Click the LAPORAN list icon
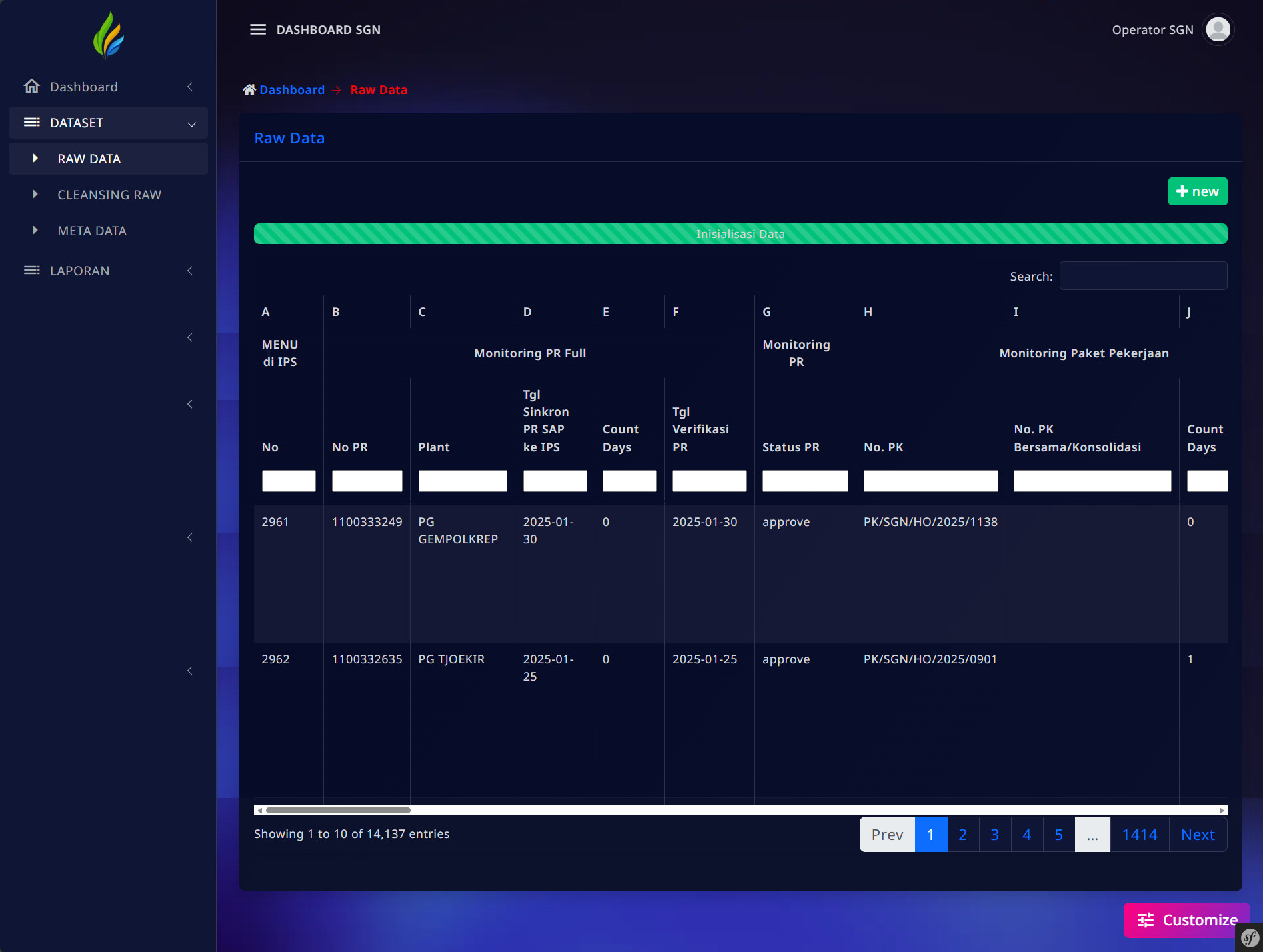 point(31,270)
